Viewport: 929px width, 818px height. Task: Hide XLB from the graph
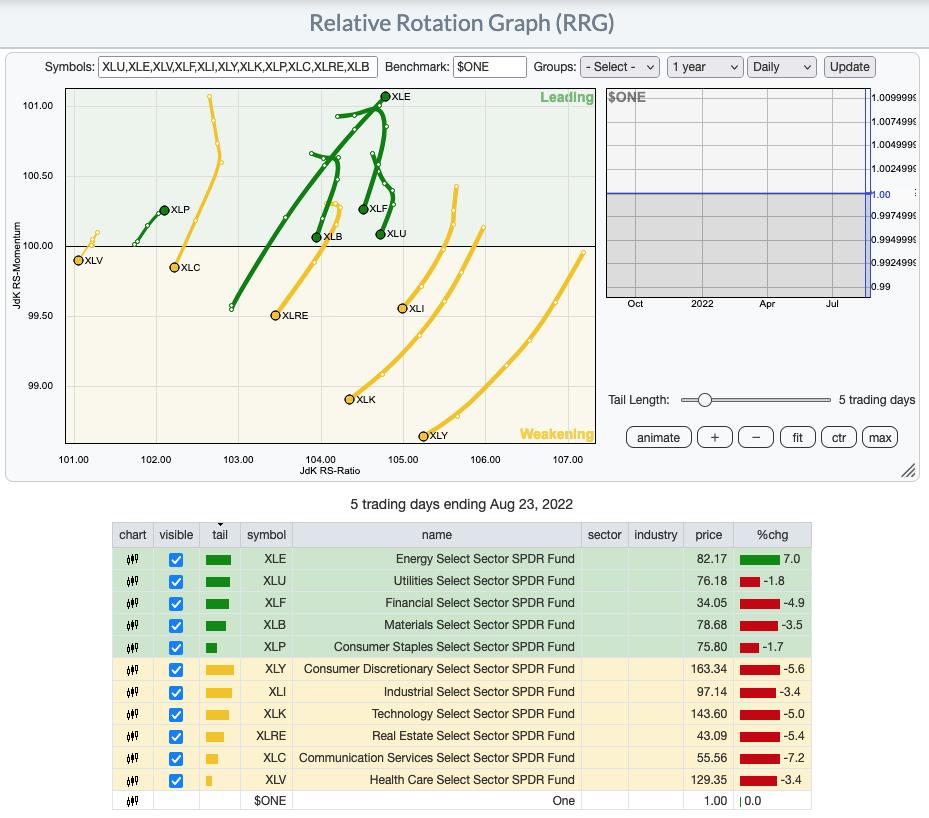click(x=176, y=625)
